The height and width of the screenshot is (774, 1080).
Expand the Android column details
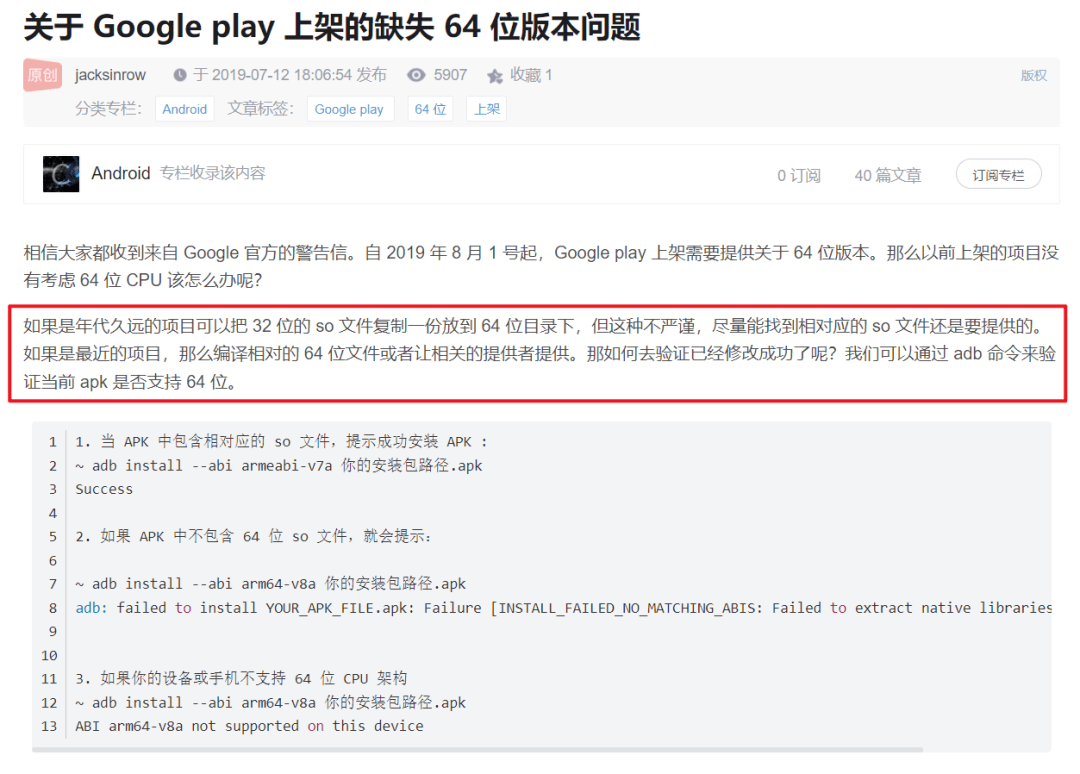click(121, 173)
